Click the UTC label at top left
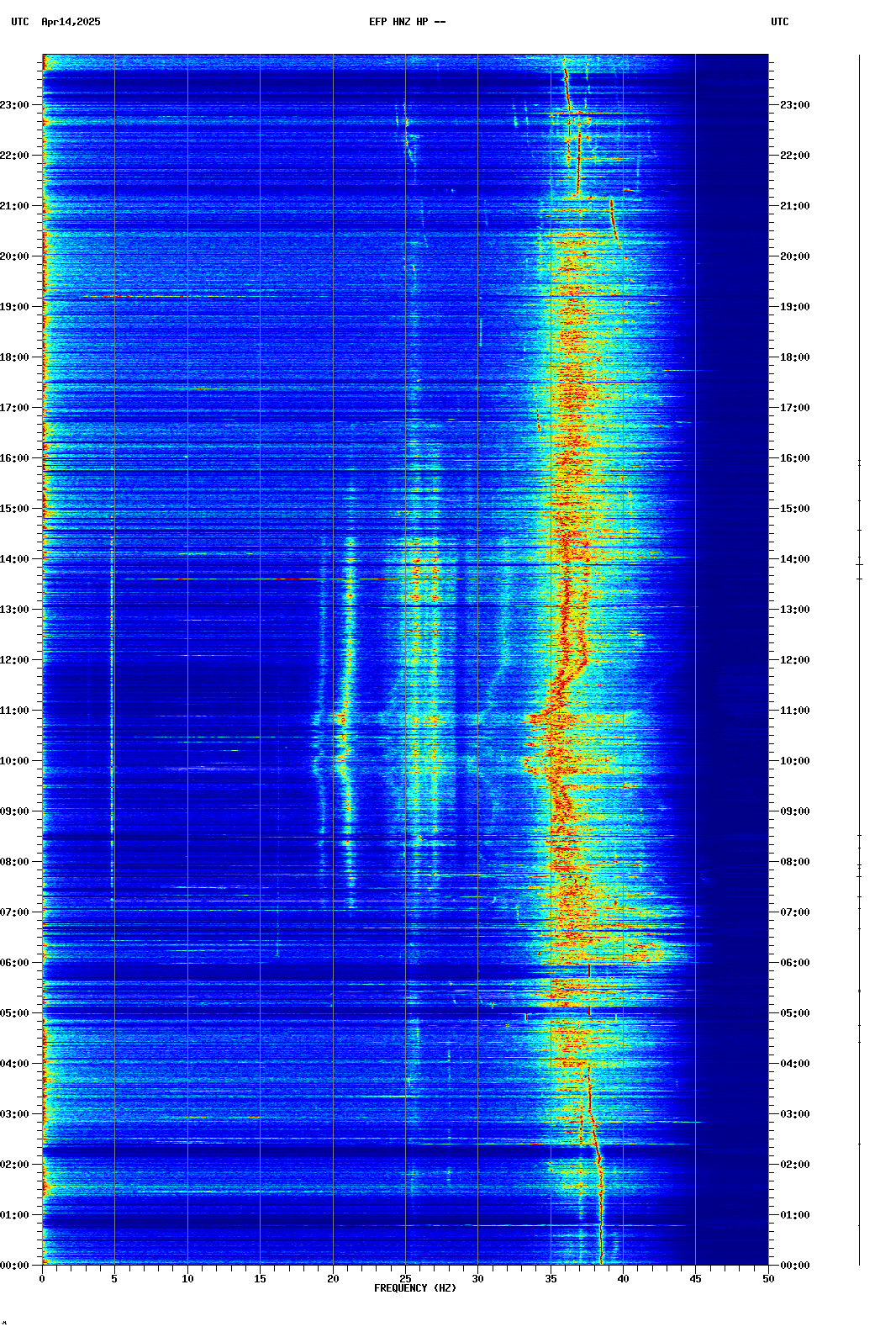This screenshot has width=896, height=1332. coord(20,22)
